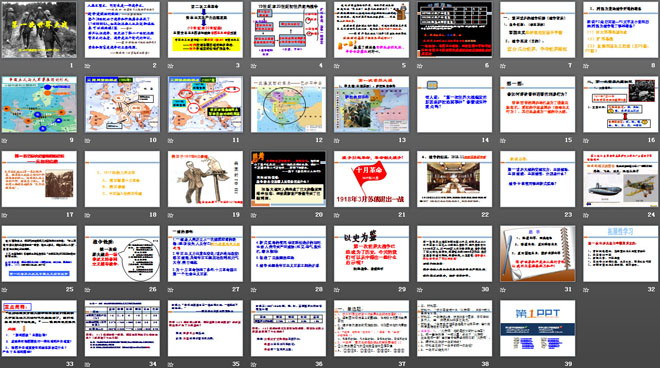
Task: Select slide 3 with the yellow highlighted box
Action: (205, 30)
